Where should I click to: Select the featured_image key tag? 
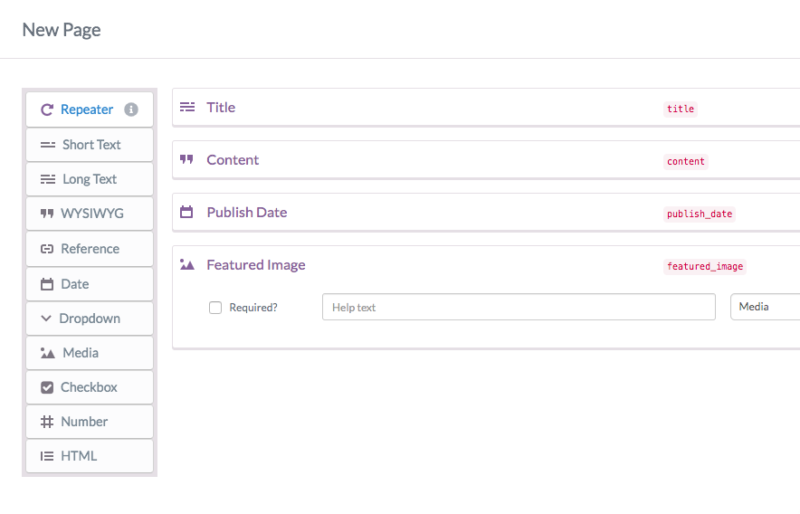705,266
